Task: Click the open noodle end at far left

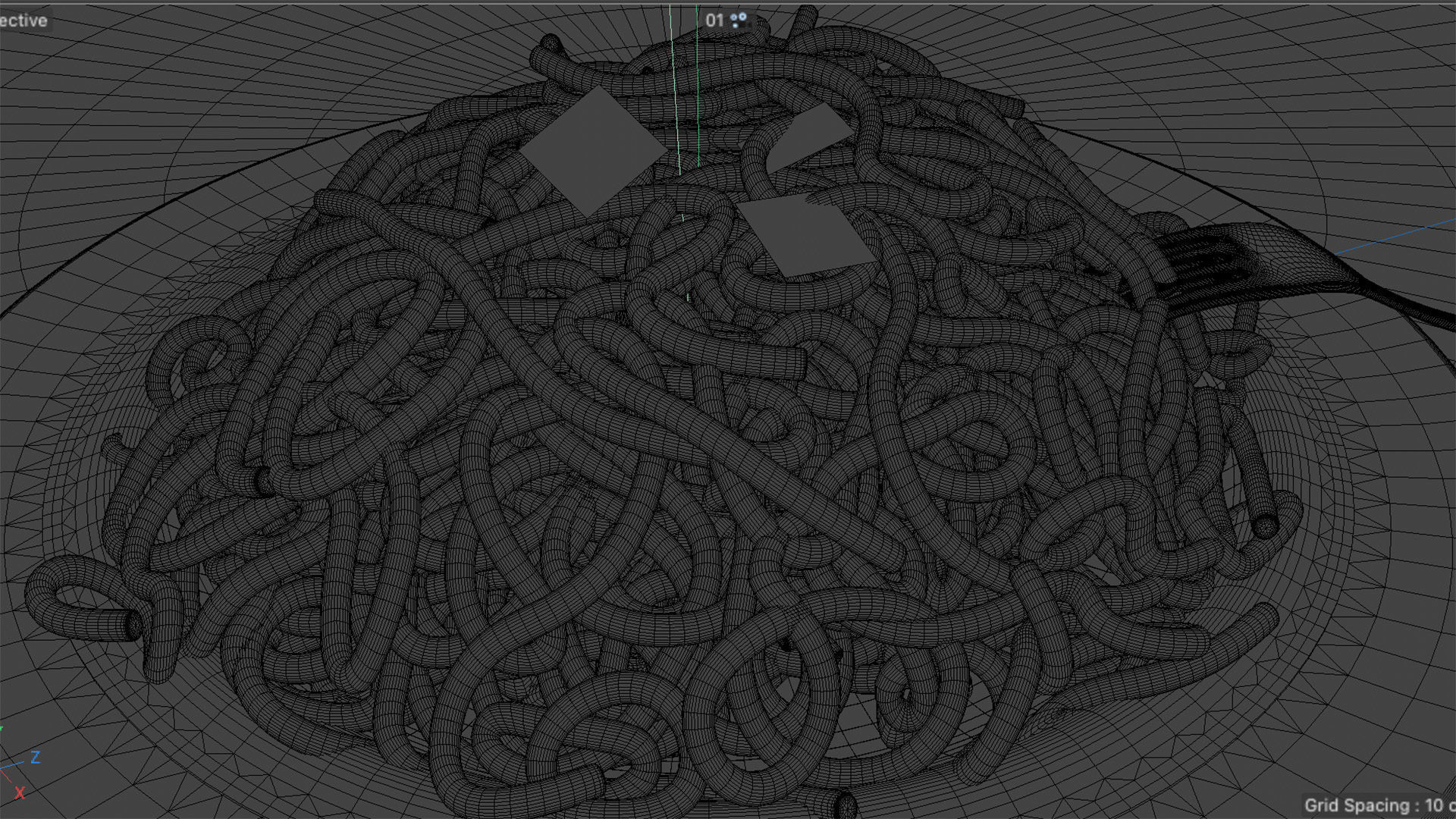Action: pos(133,625)
